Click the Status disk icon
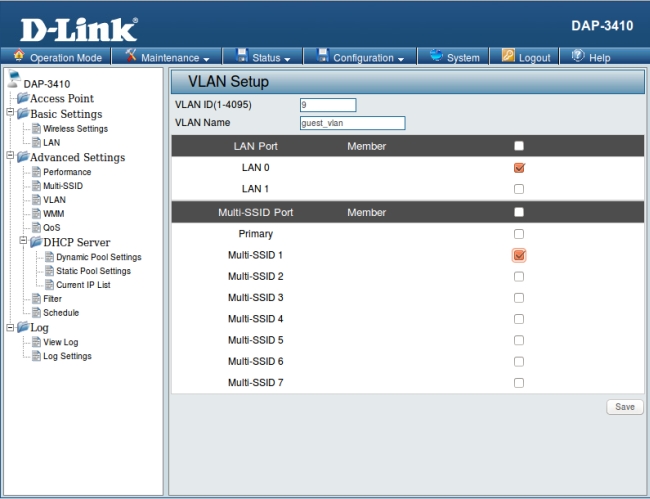Image resolution: width=650 pixels, height=499 pixels. pyautogui.click(x=241, y=57)
